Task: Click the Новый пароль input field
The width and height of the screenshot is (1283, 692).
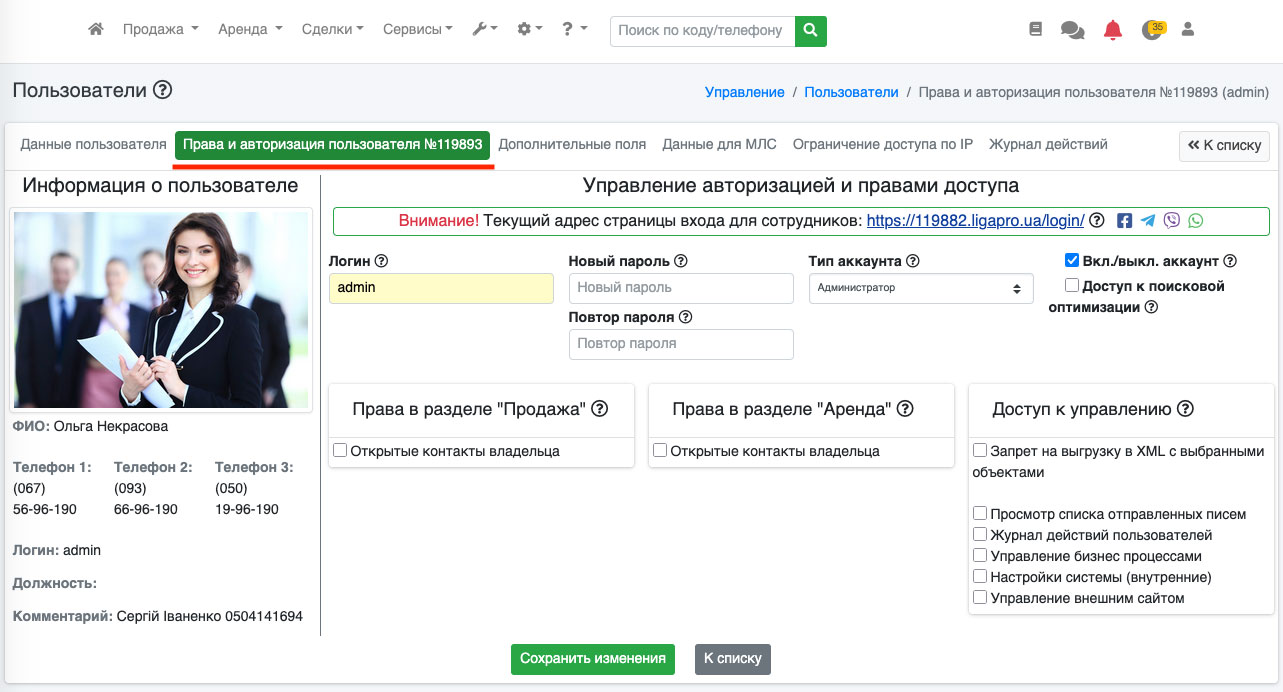Action: click(680, 288)
